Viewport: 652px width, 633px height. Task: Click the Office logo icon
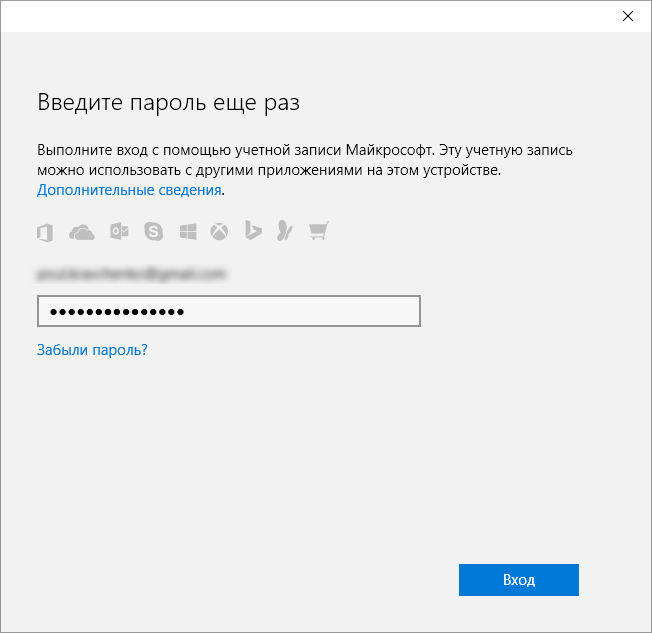pyautogui.click(x=45, y=232)
